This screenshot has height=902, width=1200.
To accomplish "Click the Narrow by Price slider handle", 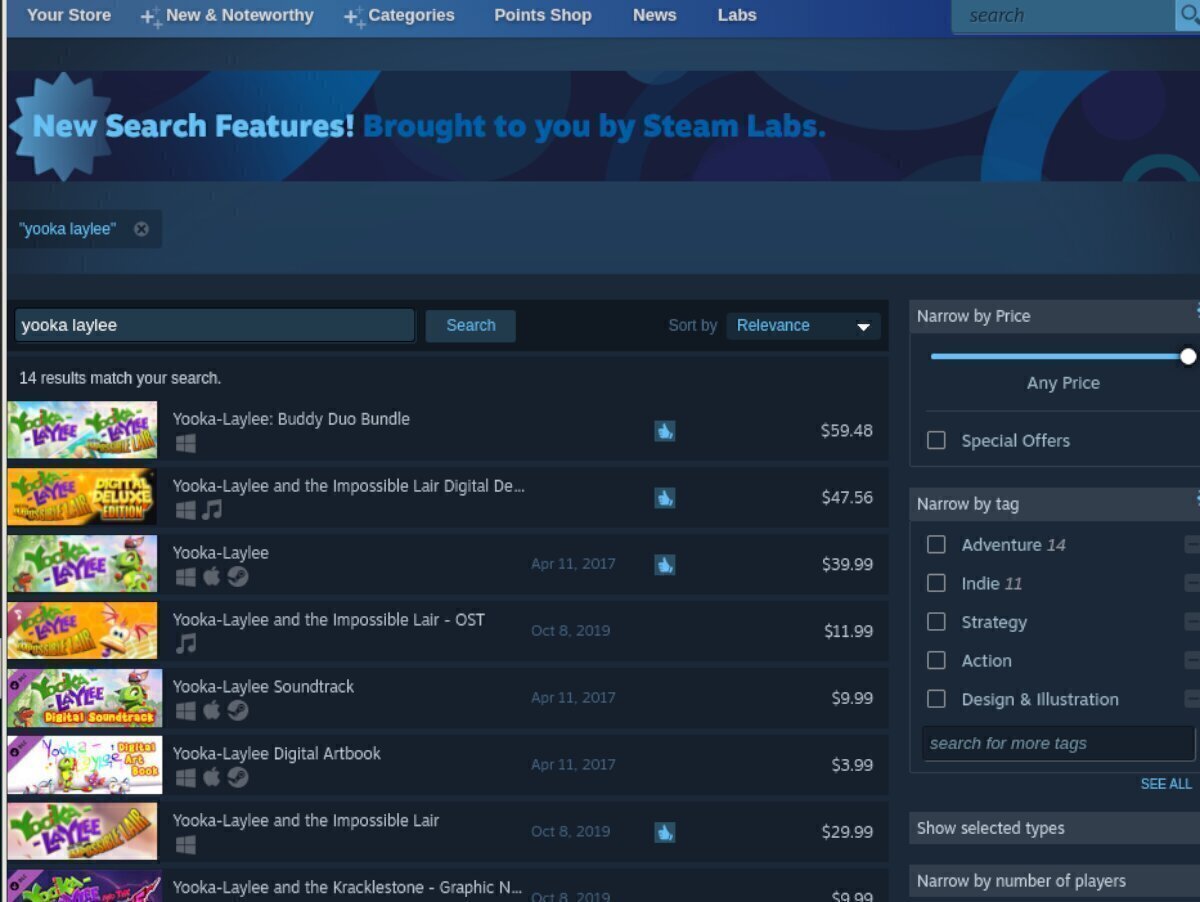I will click(x=1188, y=356).
